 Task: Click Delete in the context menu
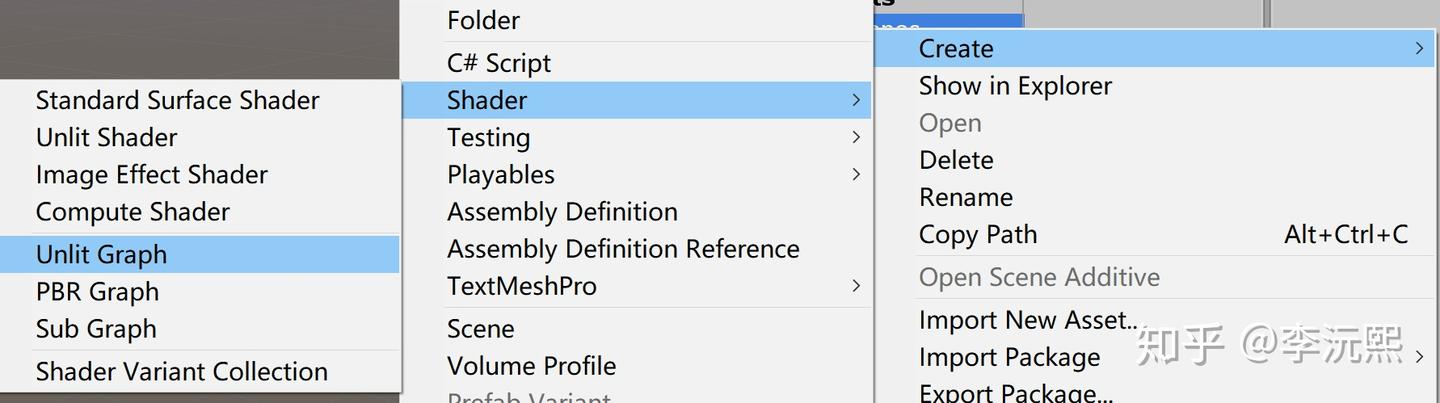point(955,160)
